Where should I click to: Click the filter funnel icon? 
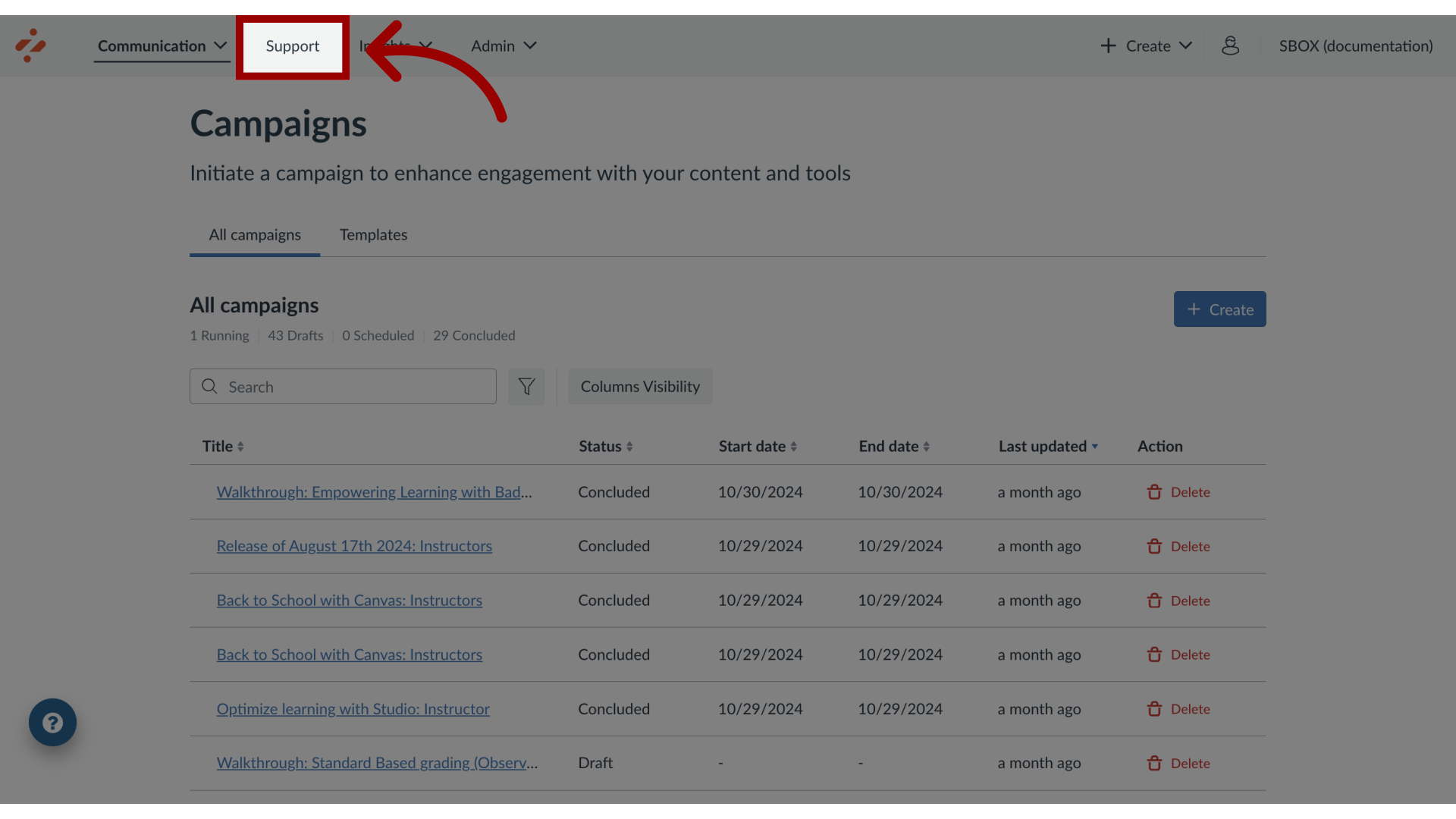coord(527,386)
